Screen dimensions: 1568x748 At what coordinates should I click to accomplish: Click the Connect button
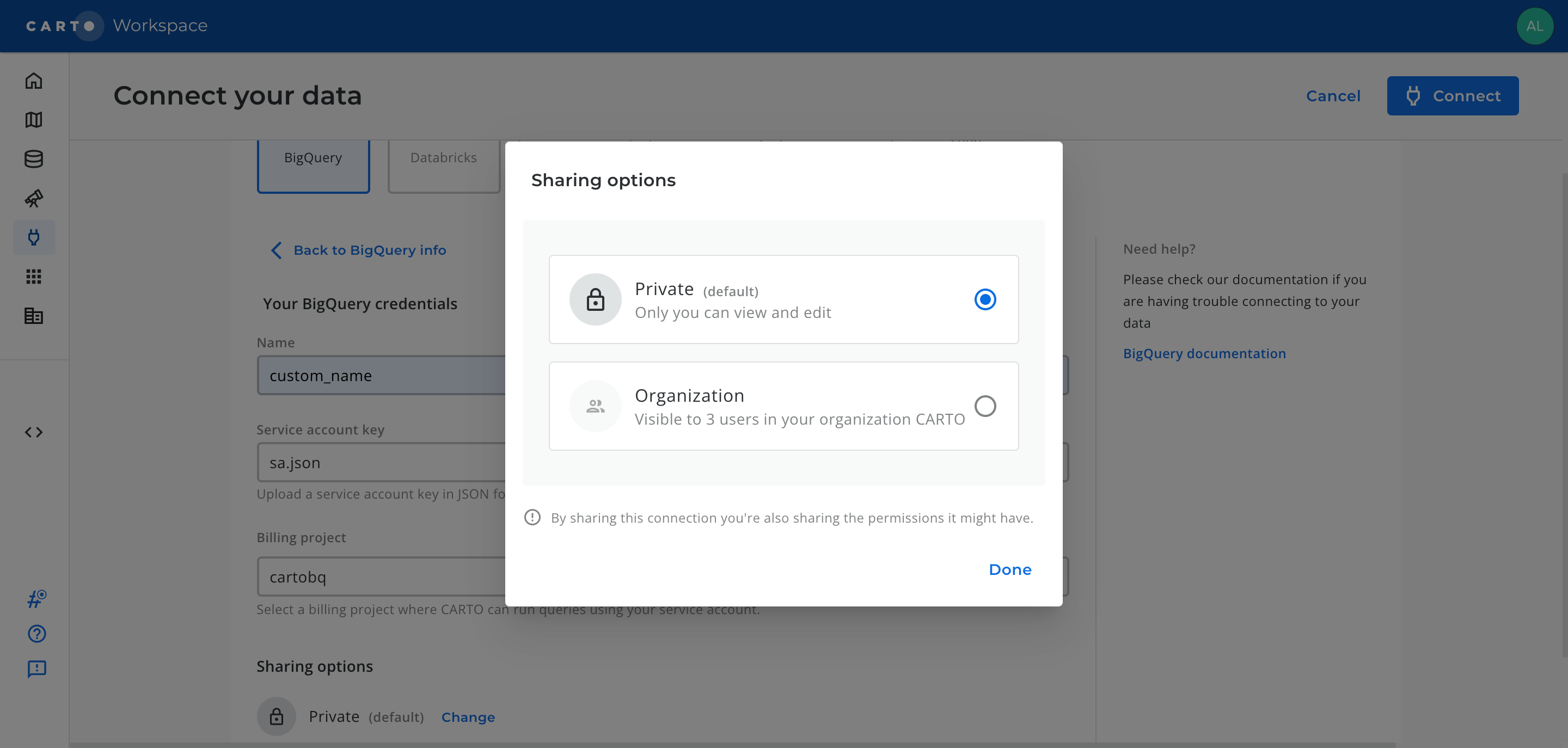click(1453, 96)
